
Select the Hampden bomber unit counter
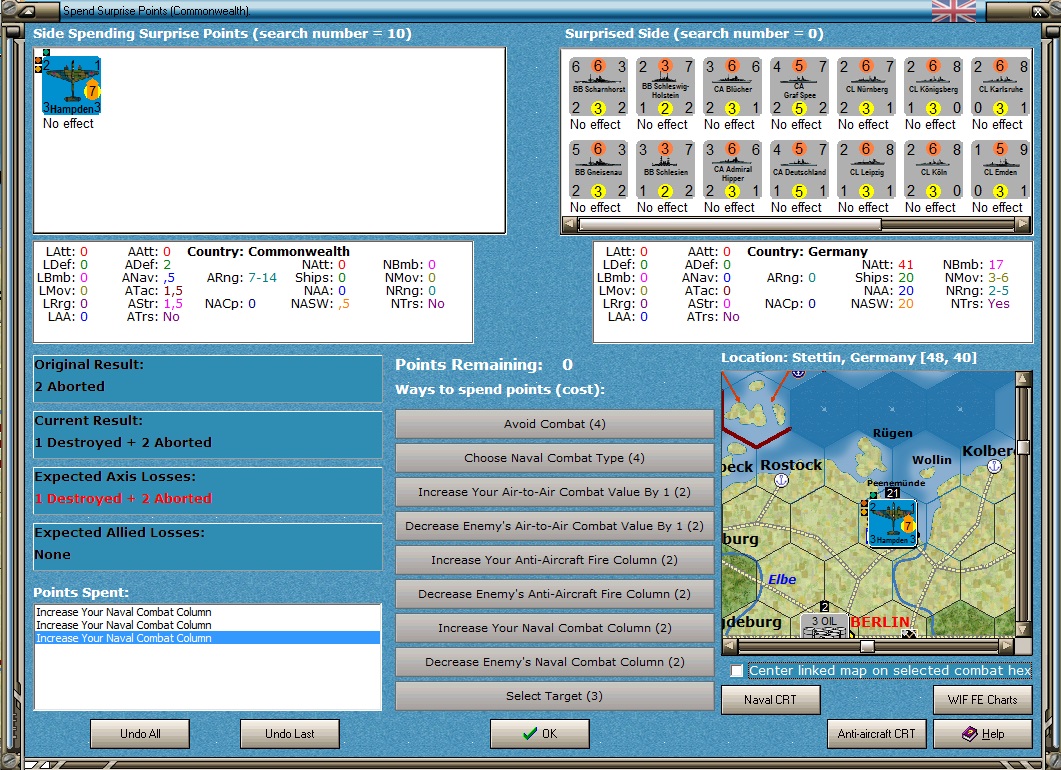click(71, 86)
